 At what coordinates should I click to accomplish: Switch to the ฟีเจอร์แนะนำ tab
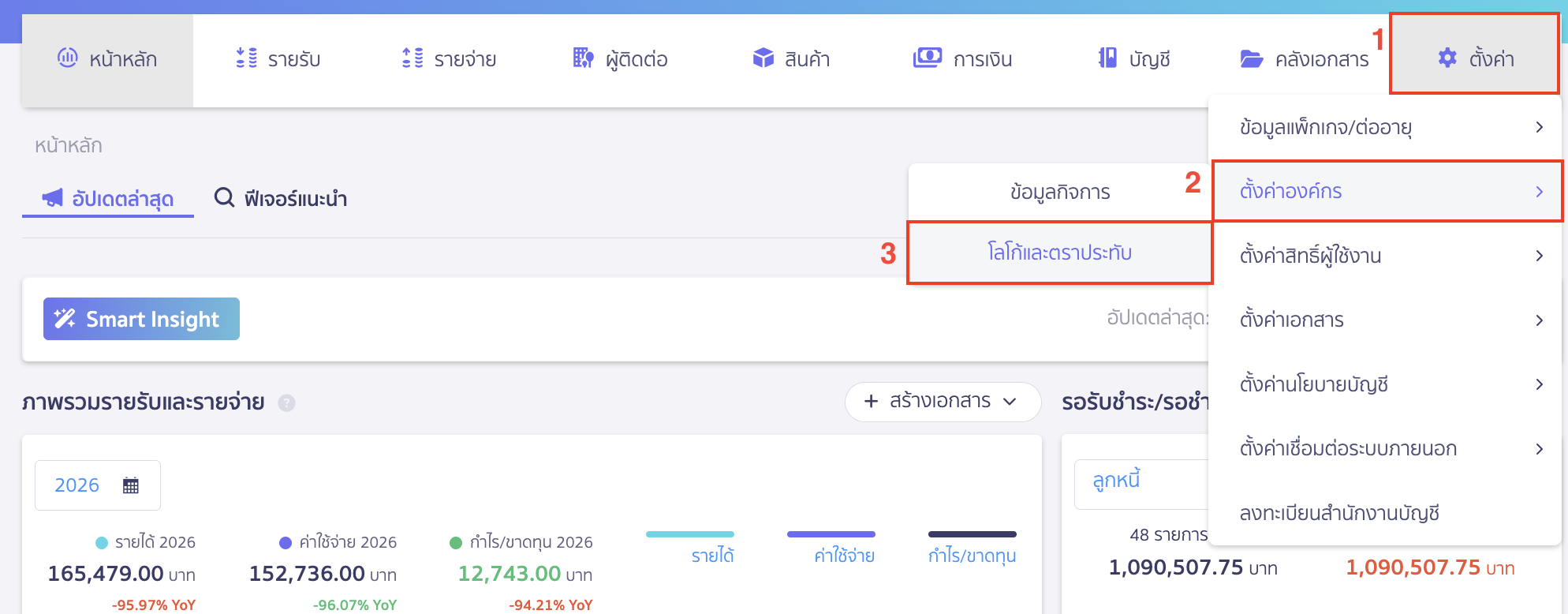click(x=281, y=198)
